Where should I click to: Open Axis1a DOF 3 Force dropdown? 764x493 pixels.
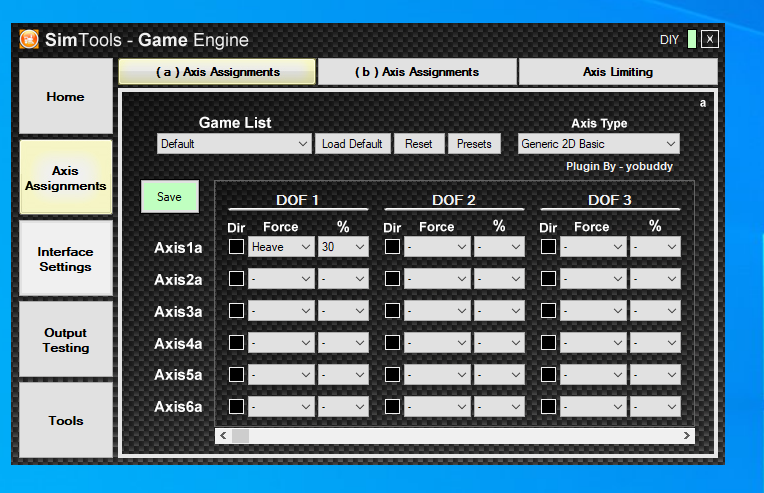click(593, 247)
